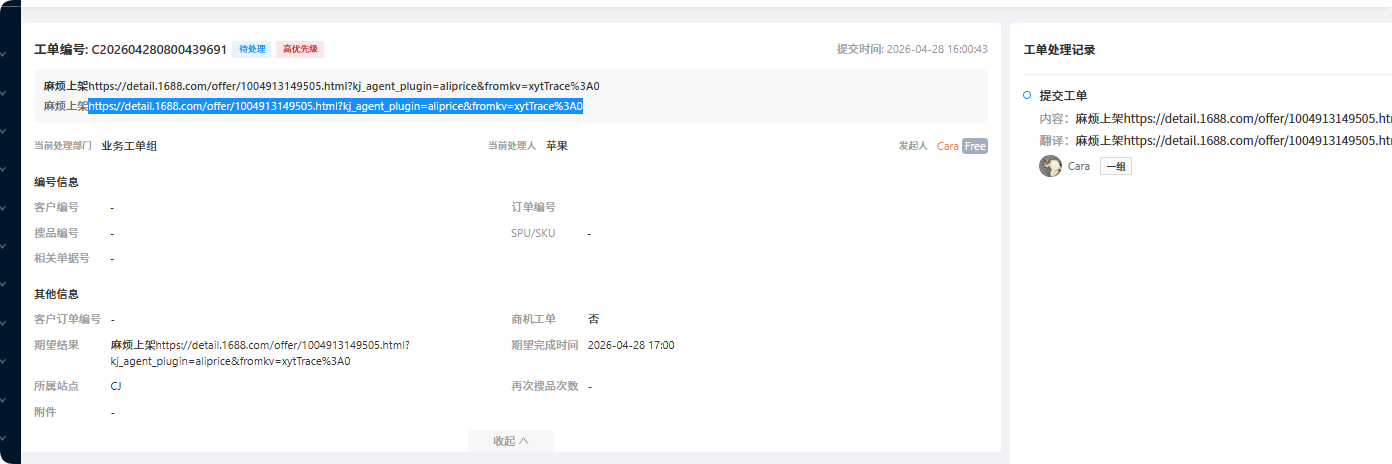Click the 其他信息 section heading
The width and height of the screenshot is (1392, 464).
click(x=56, y=294)
